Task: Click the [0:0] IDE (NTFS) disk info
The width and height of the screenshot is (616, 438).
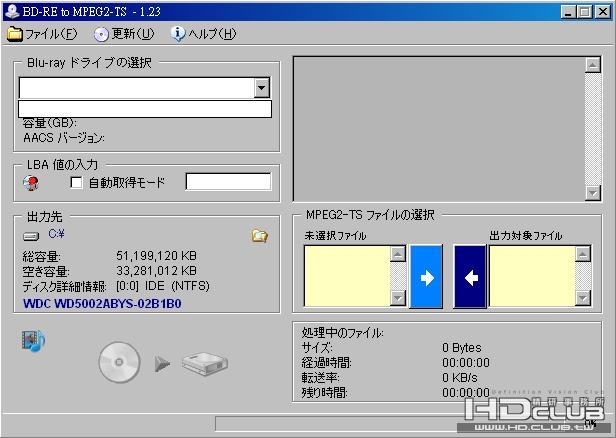Action: click(163, 286)
